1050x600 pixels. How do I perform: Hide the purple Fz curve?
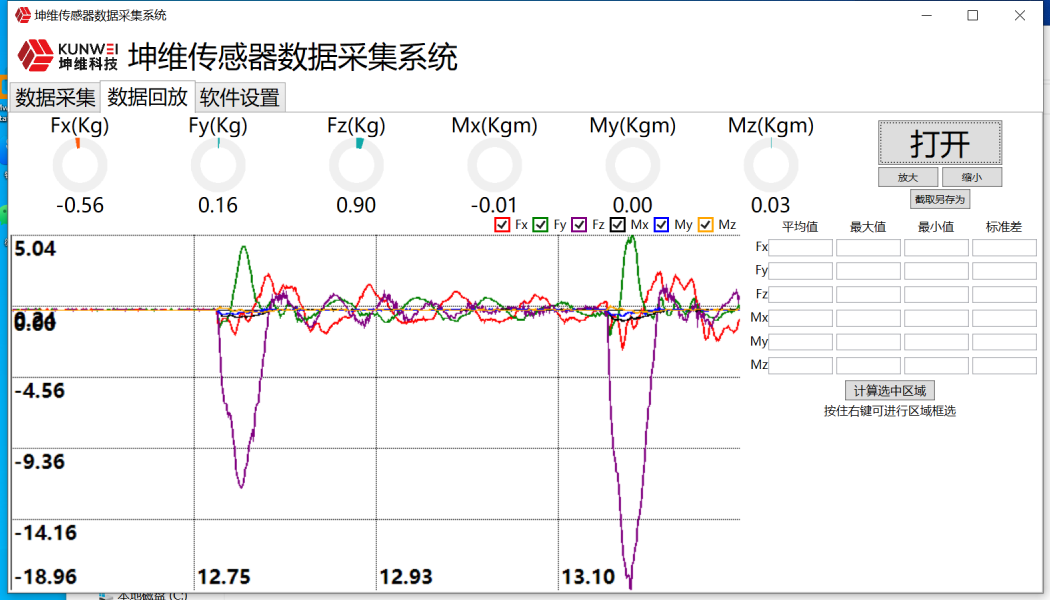(579, 225)
